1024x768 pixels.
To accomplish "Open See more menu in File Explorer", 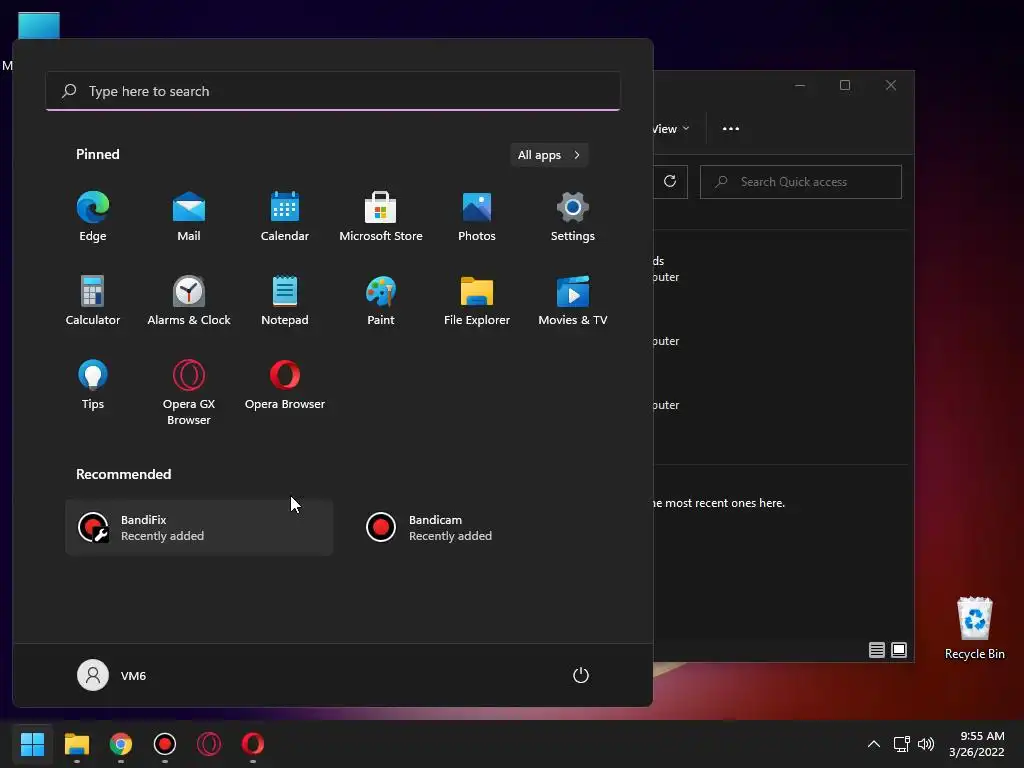I will click(x=731, y=129).
